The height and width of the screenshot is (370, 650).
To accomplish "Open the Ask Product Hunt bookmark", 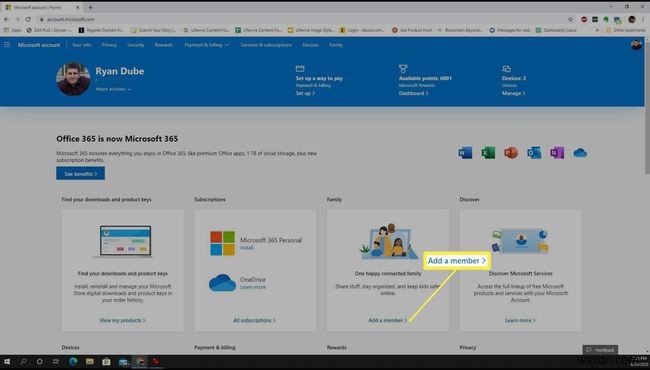I will pyautogui.click(x=412, y=30).
